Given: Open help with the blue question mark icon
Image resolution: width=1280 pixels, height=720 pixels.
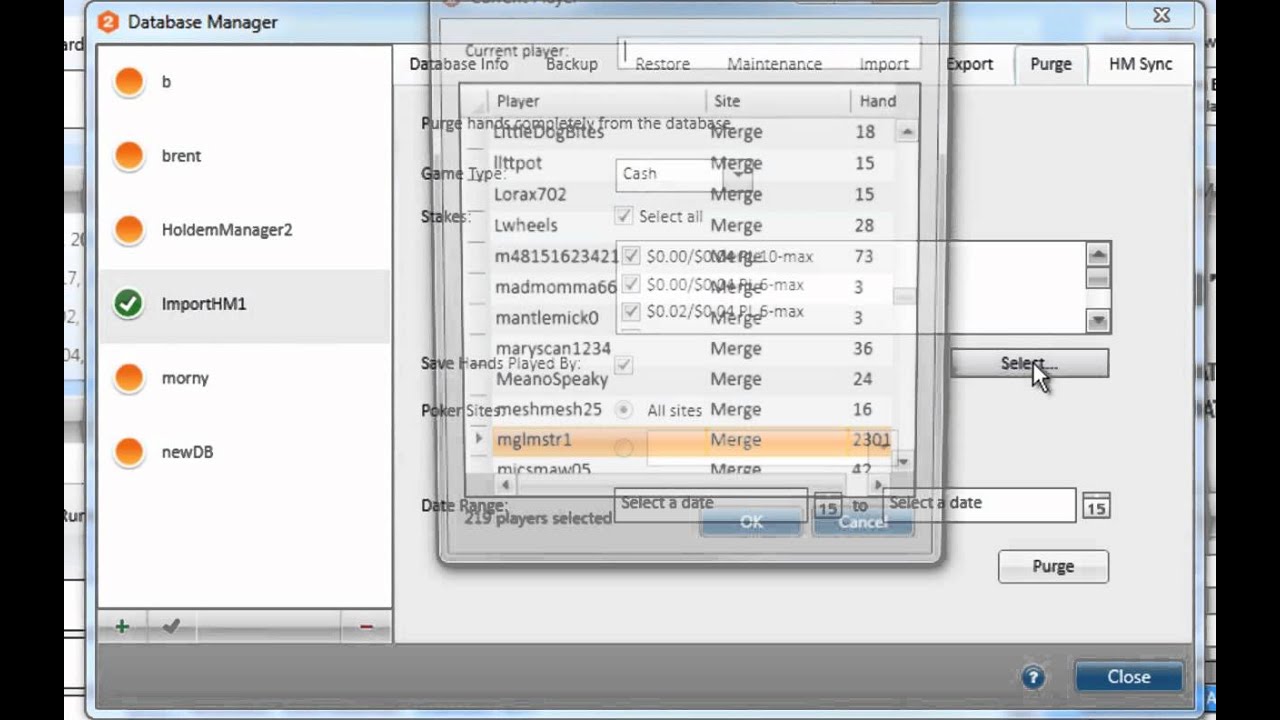Looking at the screenshot, I should pyautogui.click(x=1033, y=677).
